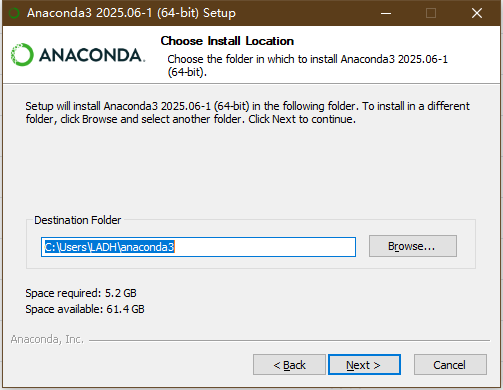The width and height of the screenshot is (503, 390).
Task: Minimize the Anaconda3 Setup window
Action: (386, 13)
